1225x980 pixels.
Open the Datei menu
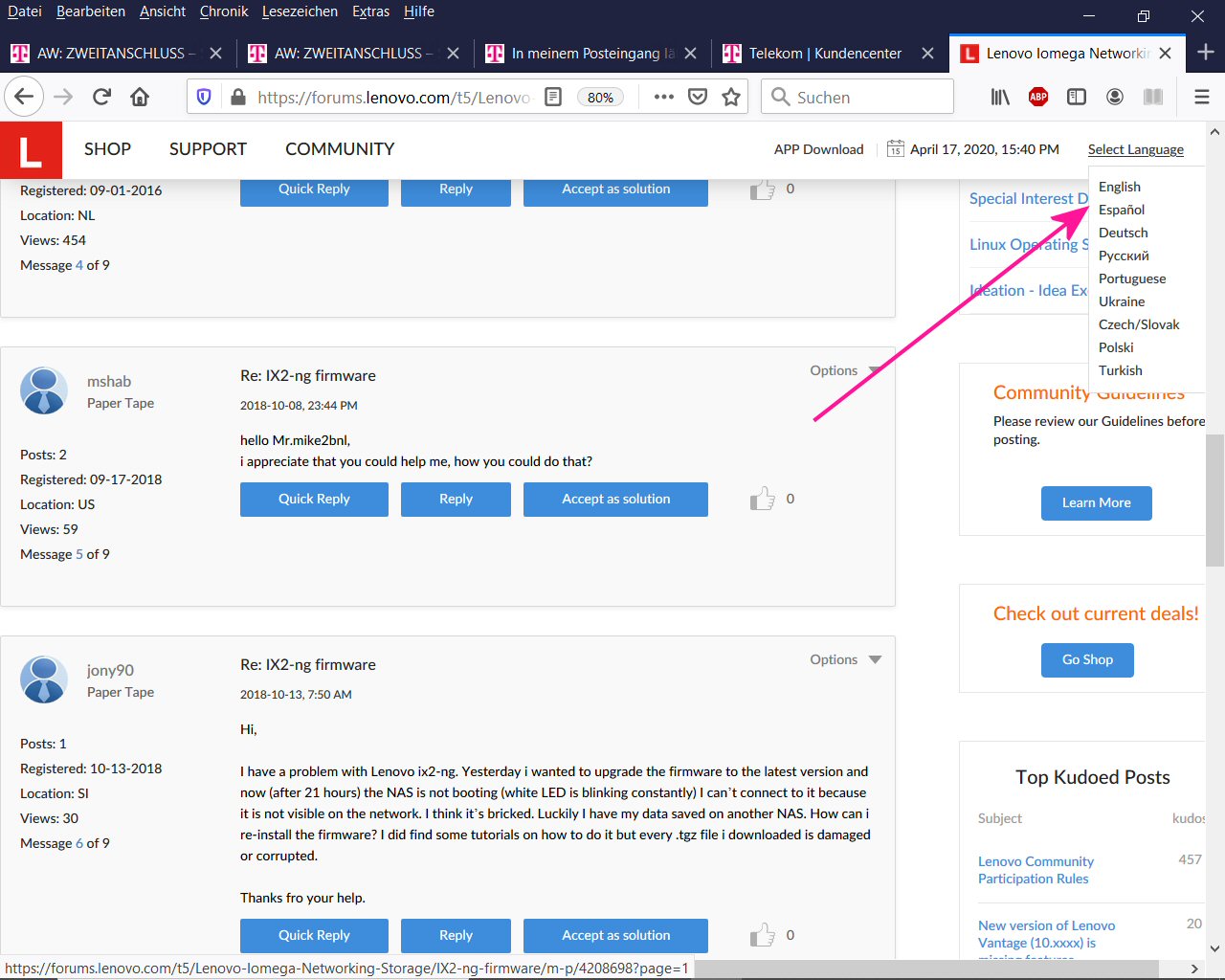point(25,11)
